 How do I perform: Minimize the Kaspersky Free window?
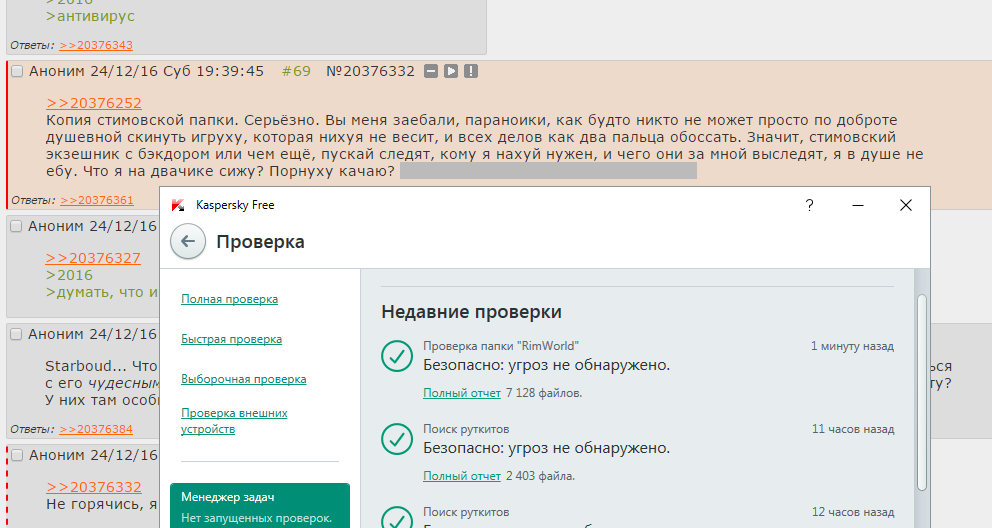(857, 205)
